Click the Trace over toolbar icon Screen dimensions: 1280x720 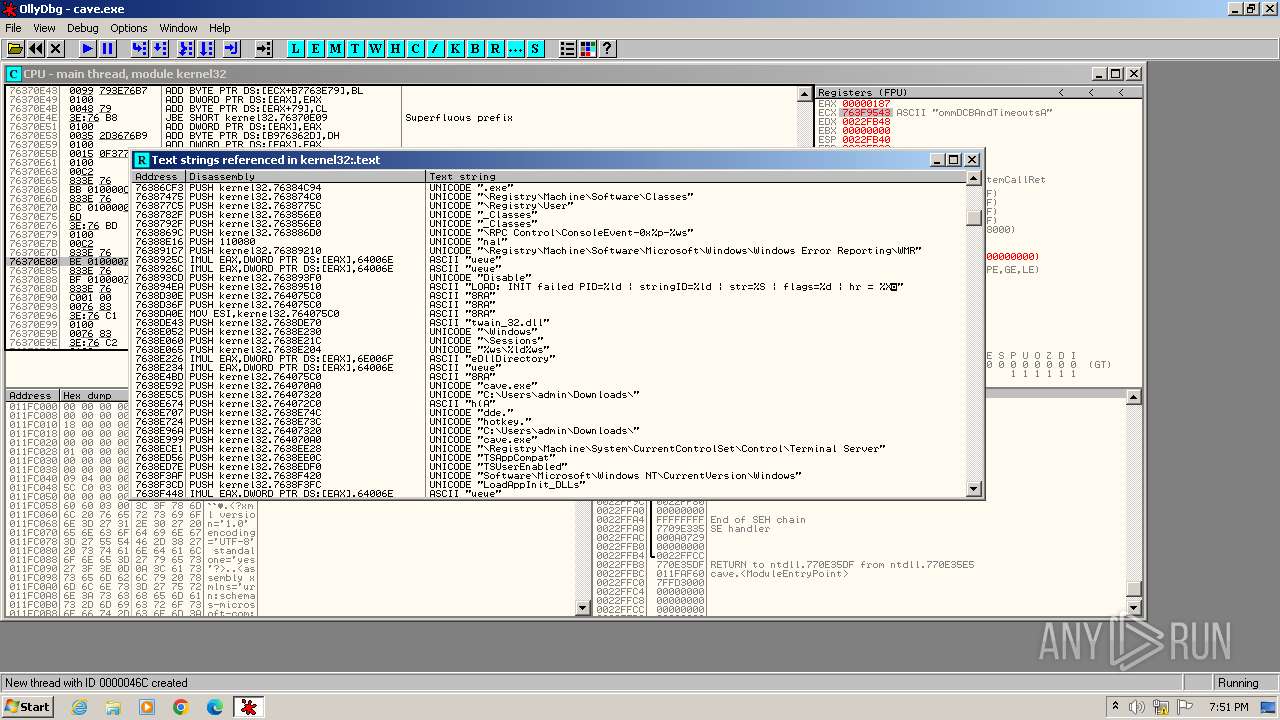(x=206, y=48)
